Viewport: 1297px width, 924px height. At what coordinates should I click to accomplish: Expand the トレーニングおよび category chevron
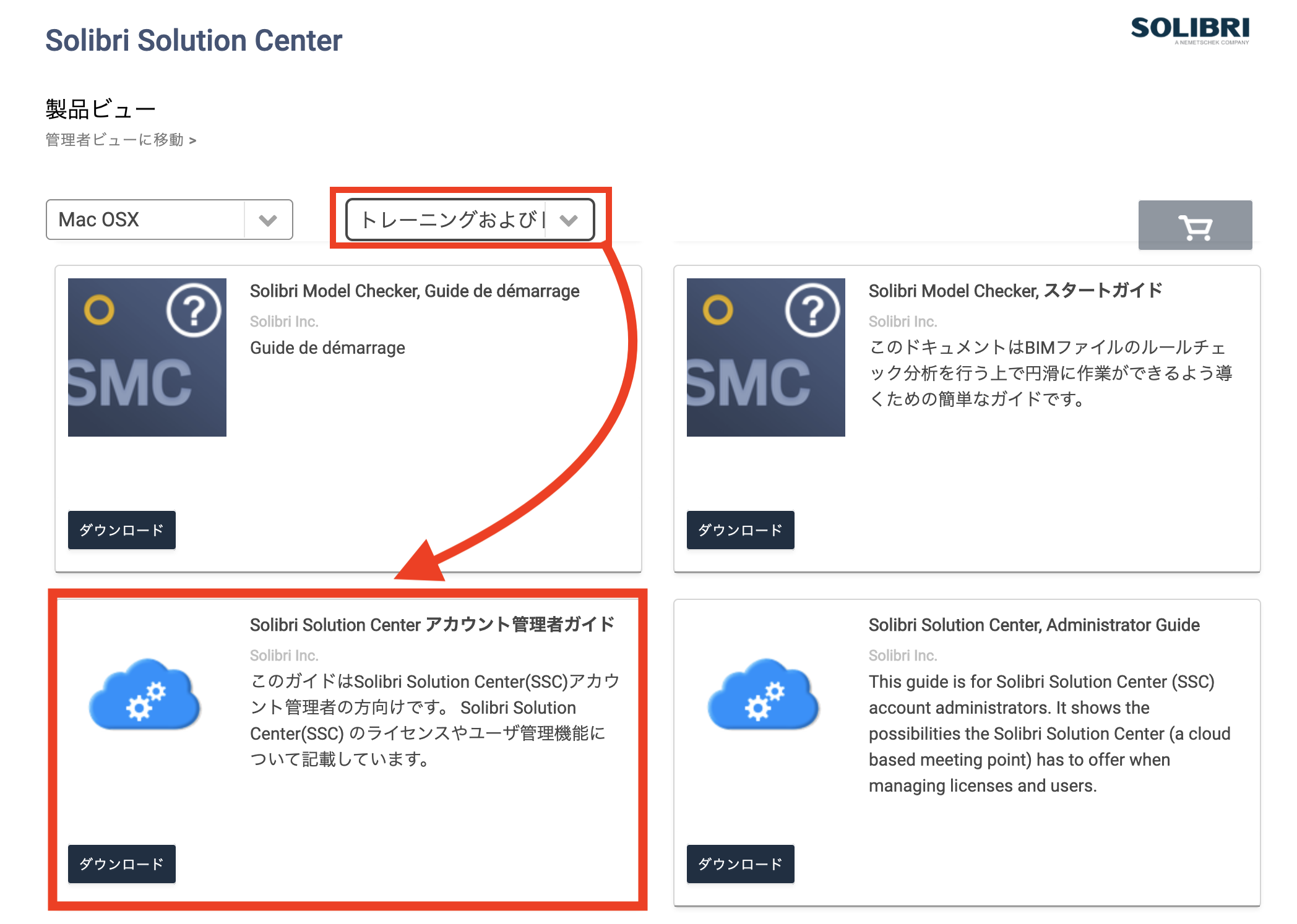coord(569,220)
